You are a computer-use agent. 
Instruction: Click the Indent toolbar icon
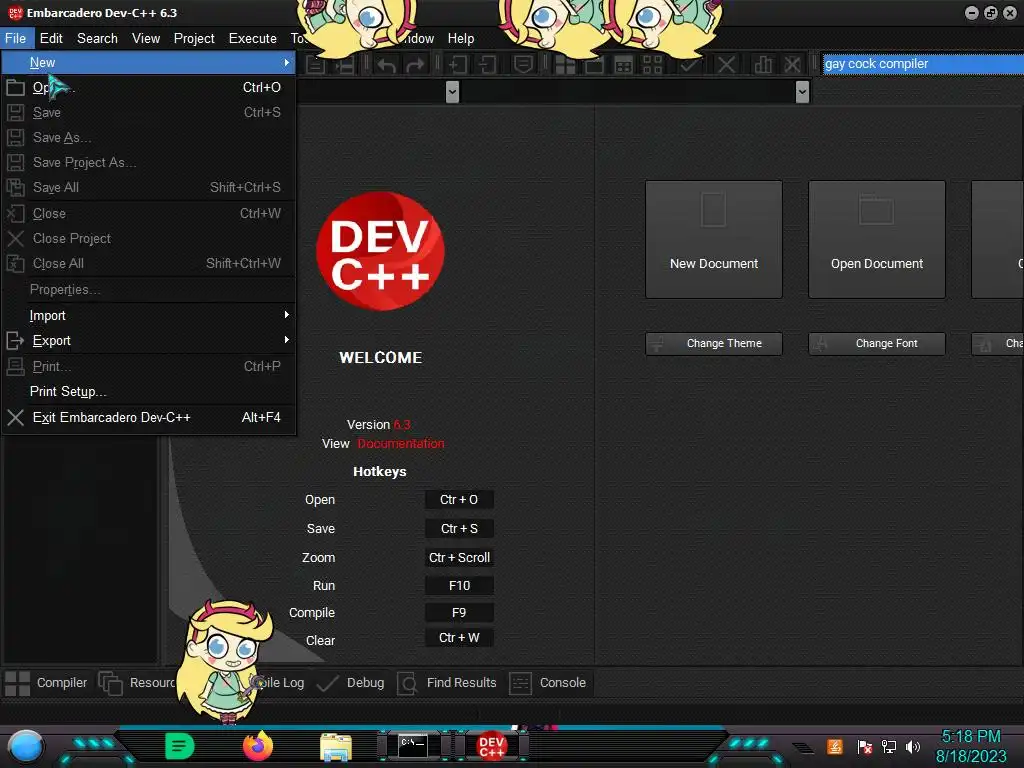pos(457,65)
